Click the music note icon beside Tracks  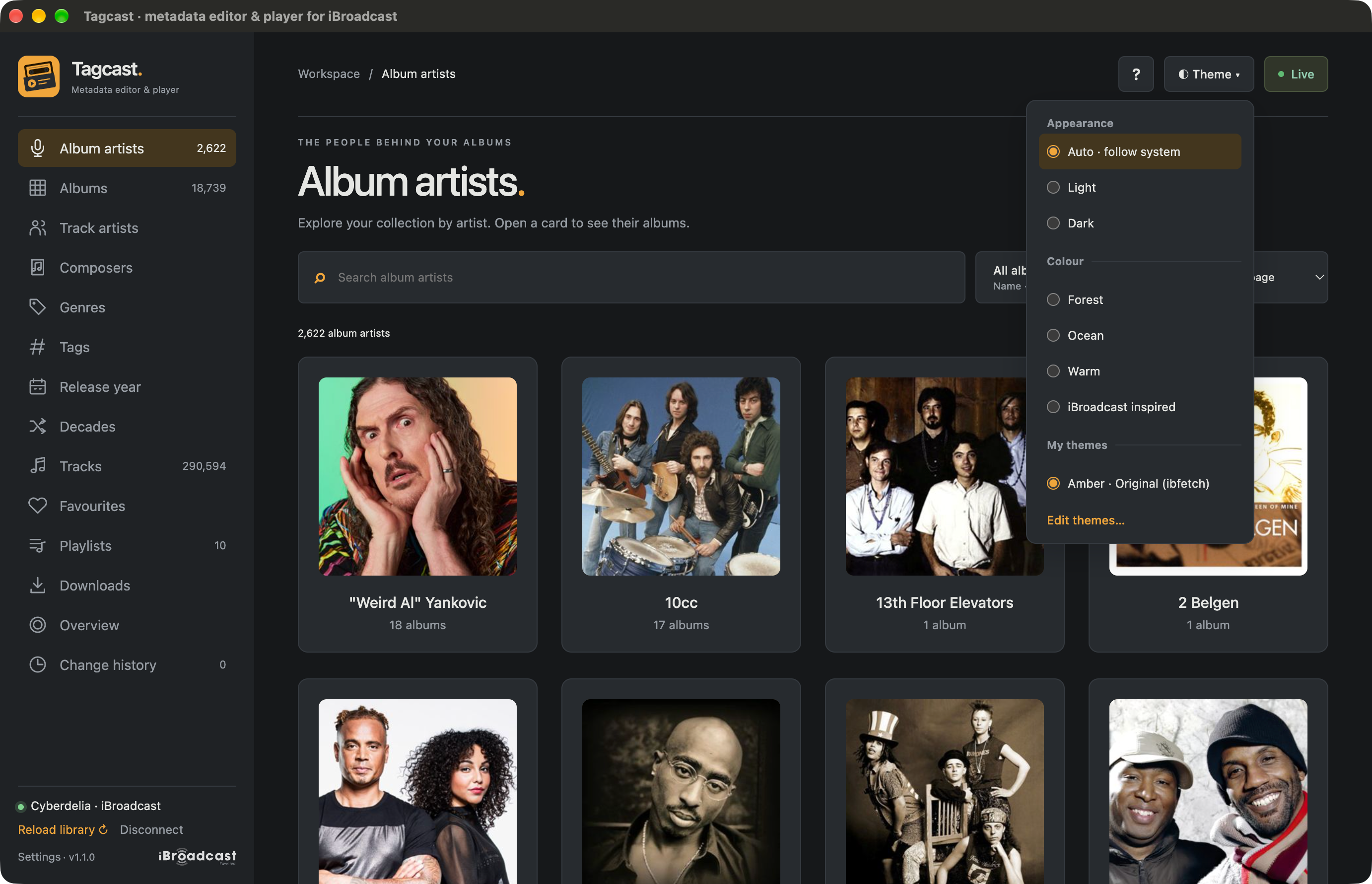pos(38,465)
